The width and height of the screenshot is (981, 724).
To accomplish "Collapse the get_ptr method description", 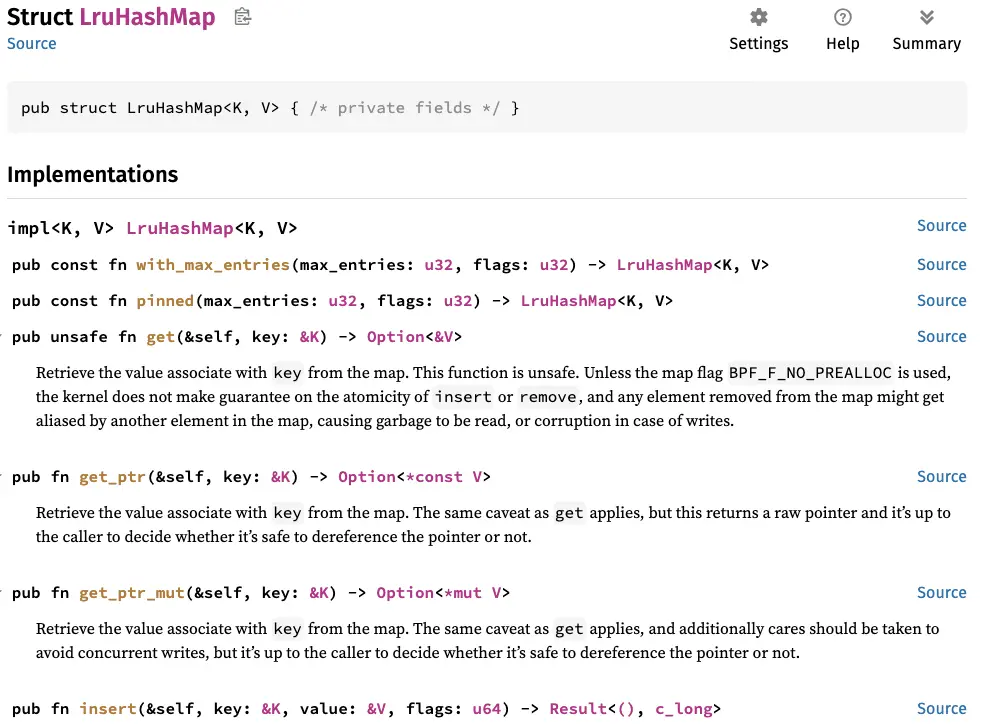I will coord(3,477).
